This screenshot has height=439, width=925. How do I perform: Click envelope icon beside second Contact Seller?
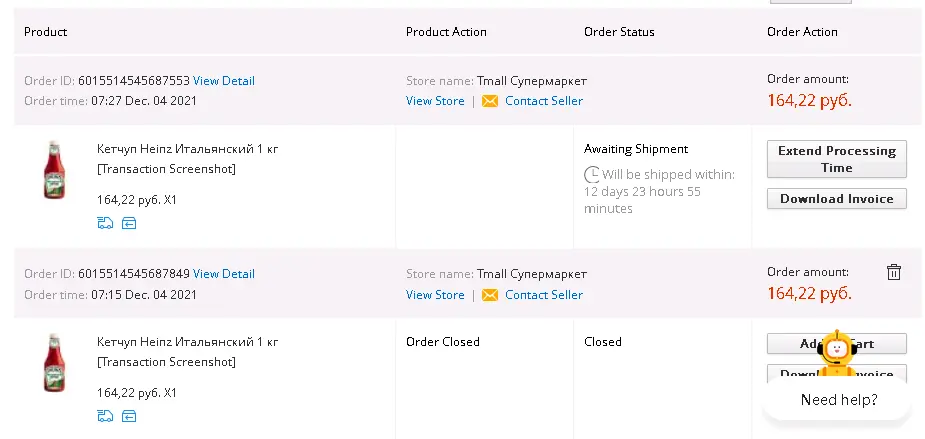(490, 294)
